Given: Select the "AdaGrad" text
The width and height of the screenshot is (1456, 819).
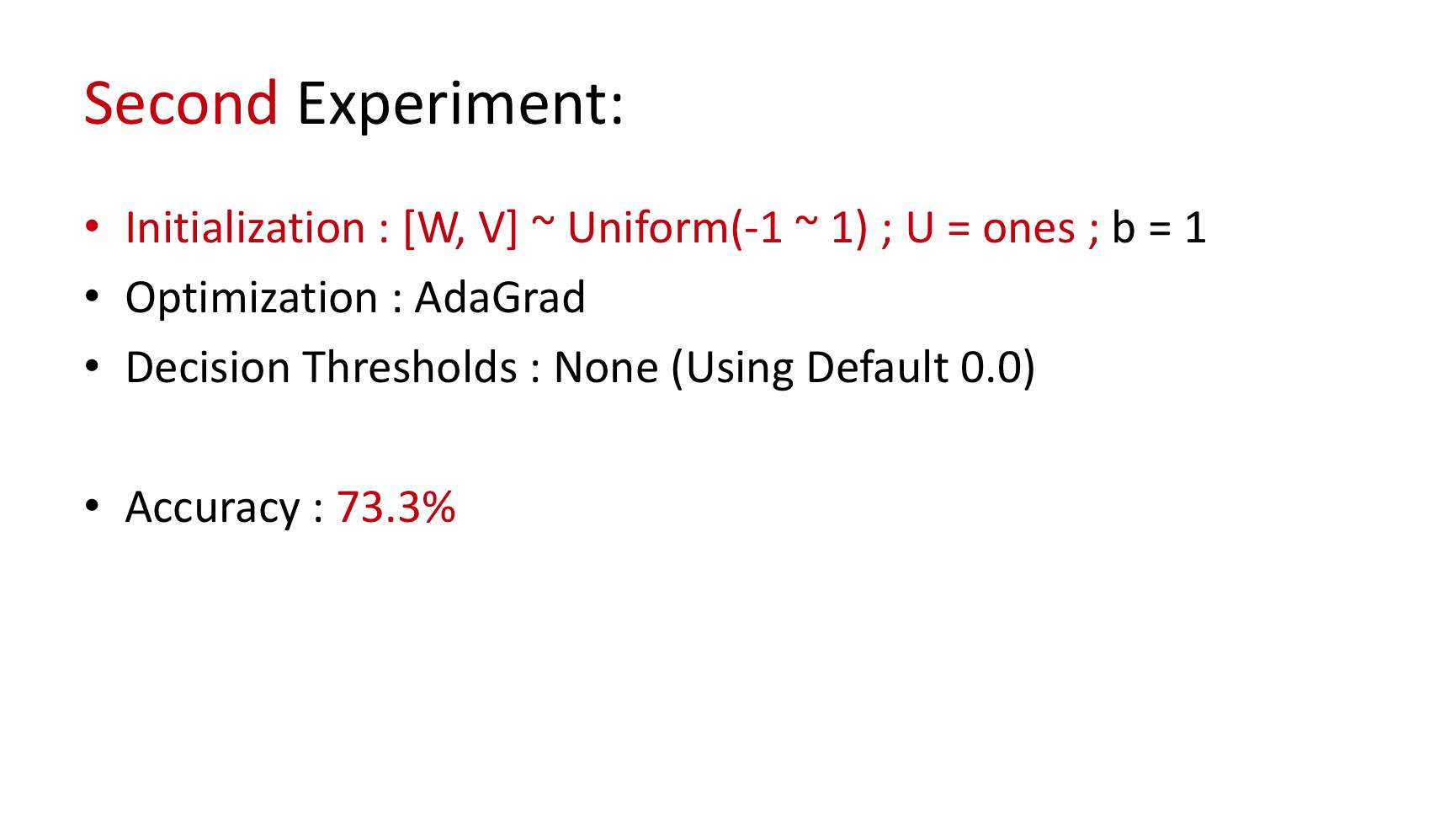Looking at the screenshot, I should pyautogui.click(x=500, y=298).
